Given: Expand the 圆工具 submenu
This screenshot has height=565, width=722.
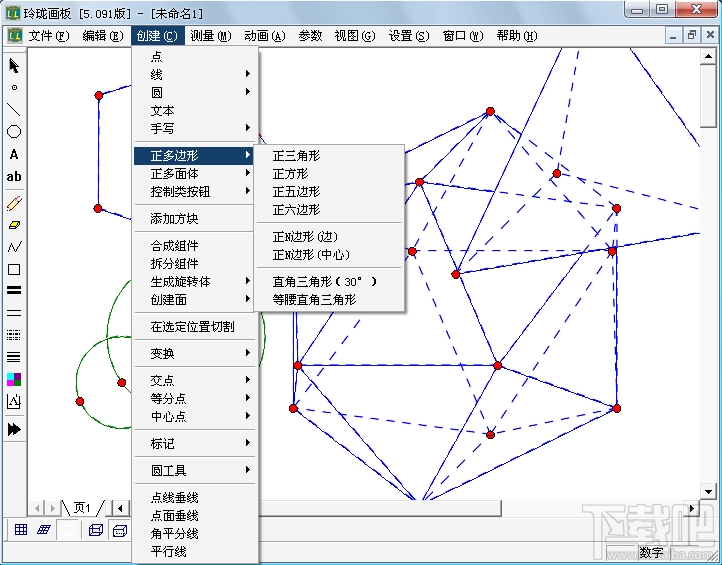Looking at the screenshot, I should (x=195, y=470).
